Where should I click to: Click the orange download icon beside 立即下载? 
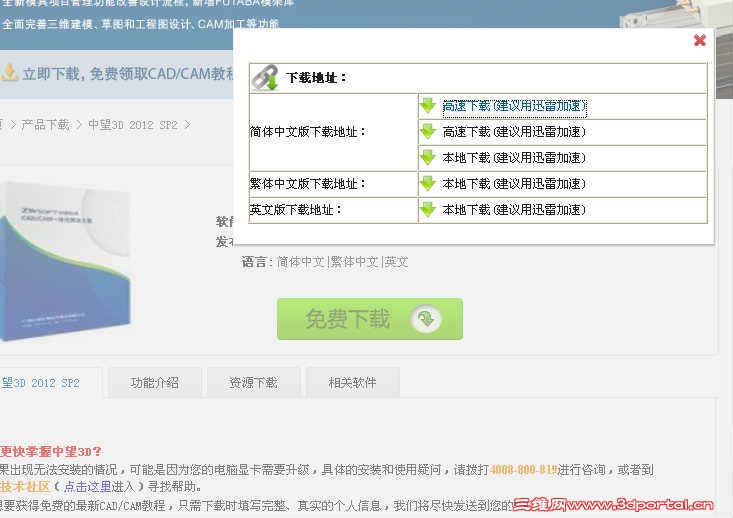[9, 72]
